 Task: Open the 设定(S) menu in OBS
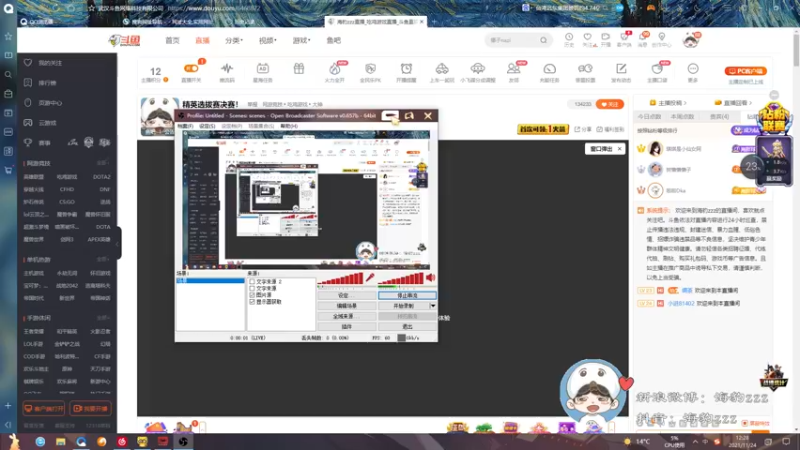coord(207,126)
